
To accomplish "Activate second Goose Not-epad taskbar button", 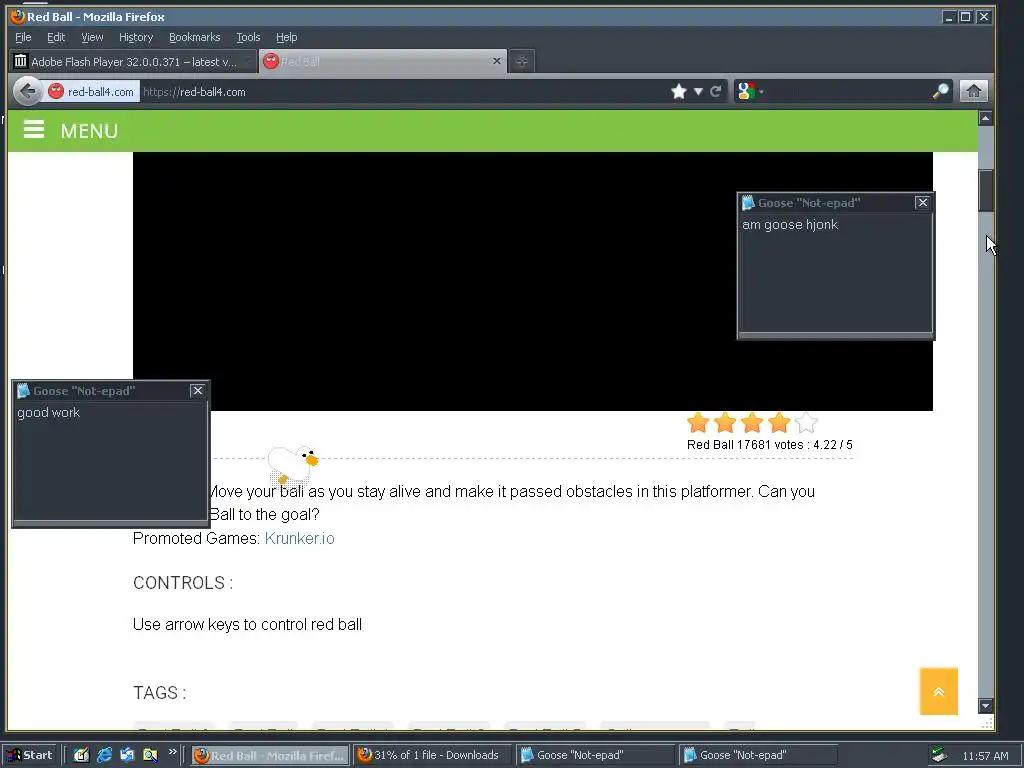I will pyautogui.click(x=758, y=756).
